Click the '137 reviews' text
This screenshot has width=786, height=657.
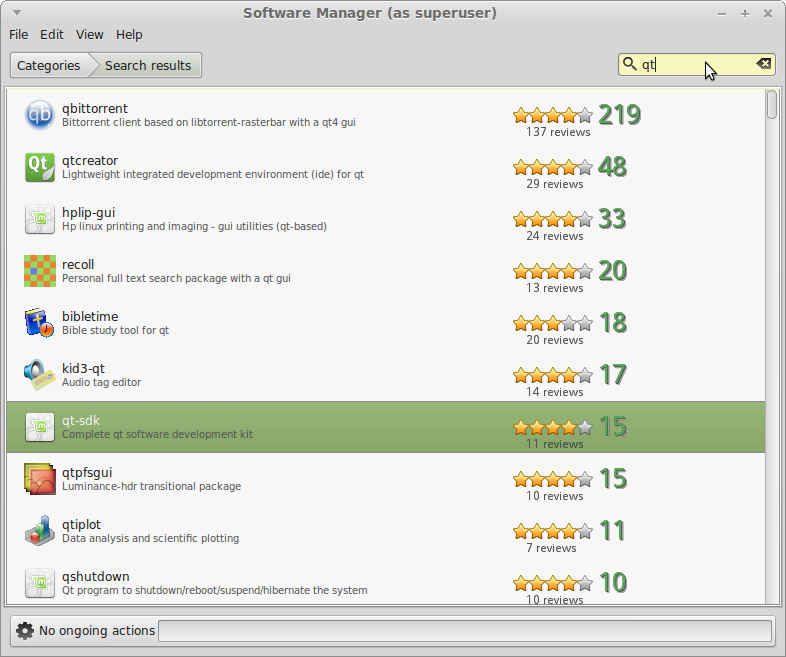pyautogui.click(x=558, y=132)
